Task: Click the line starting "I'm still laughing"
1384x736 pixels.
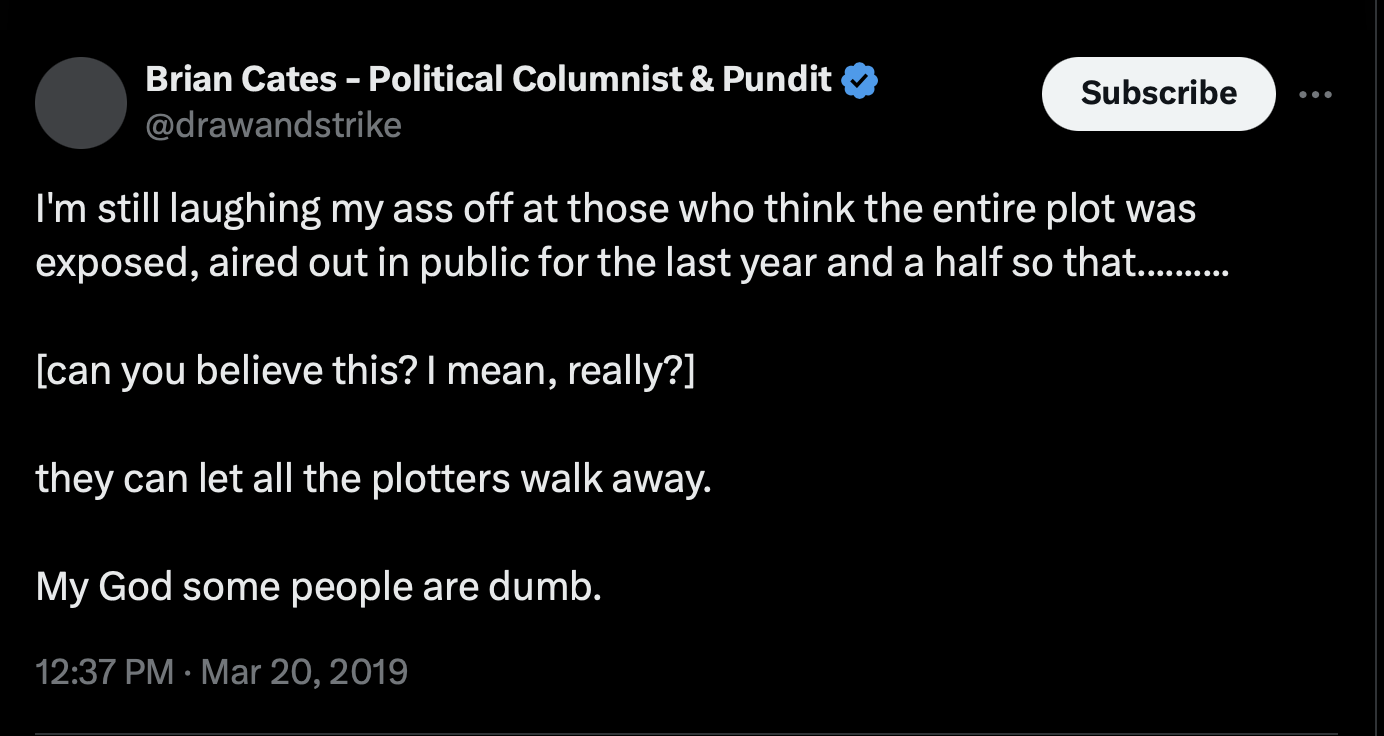Action: click(616, 210)
